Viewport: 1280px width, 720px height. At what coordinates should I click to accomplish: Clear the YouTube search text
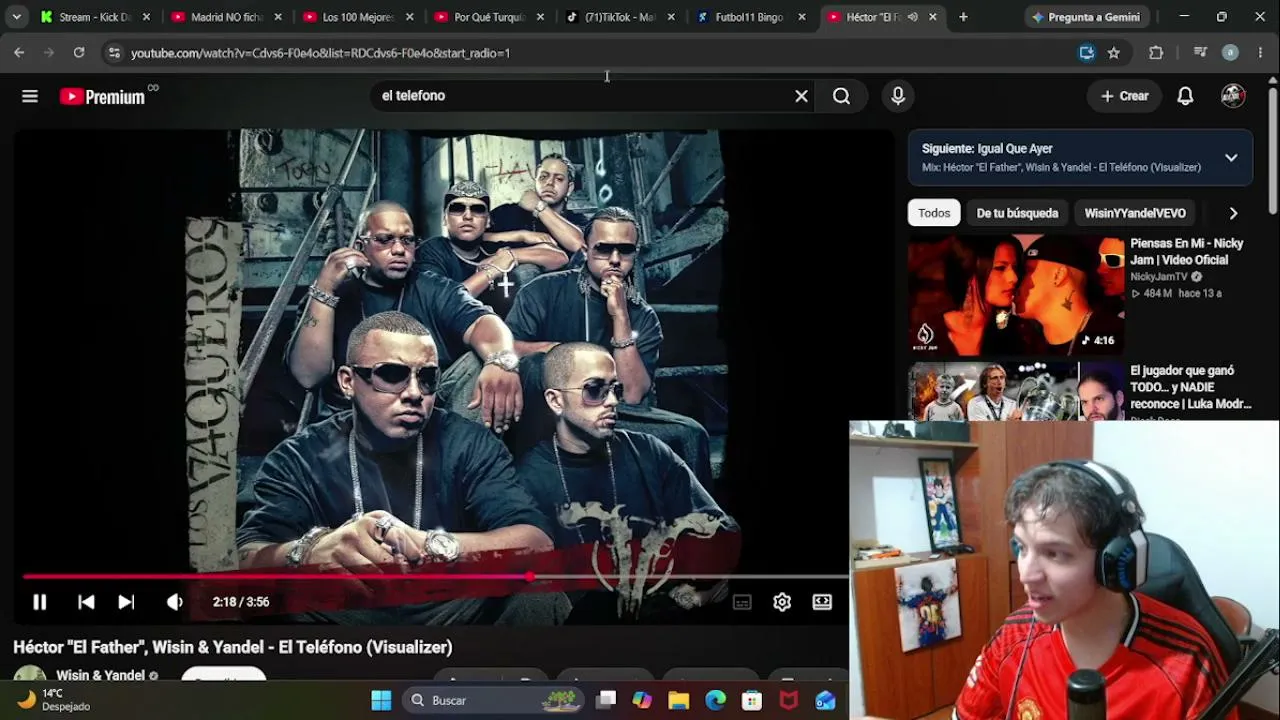click(x=801, y=96)
